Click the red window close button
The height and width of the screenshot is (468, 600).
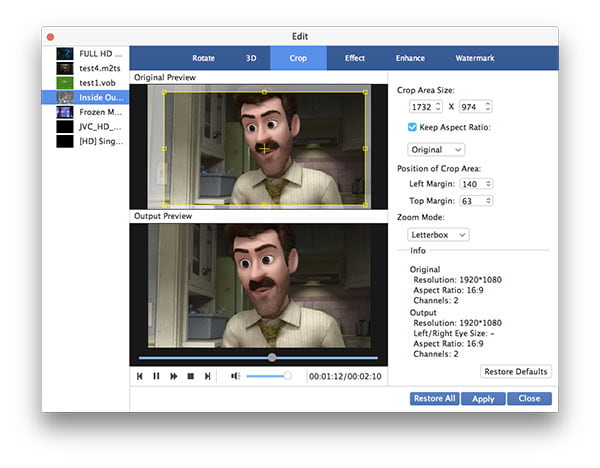(50, 37)
